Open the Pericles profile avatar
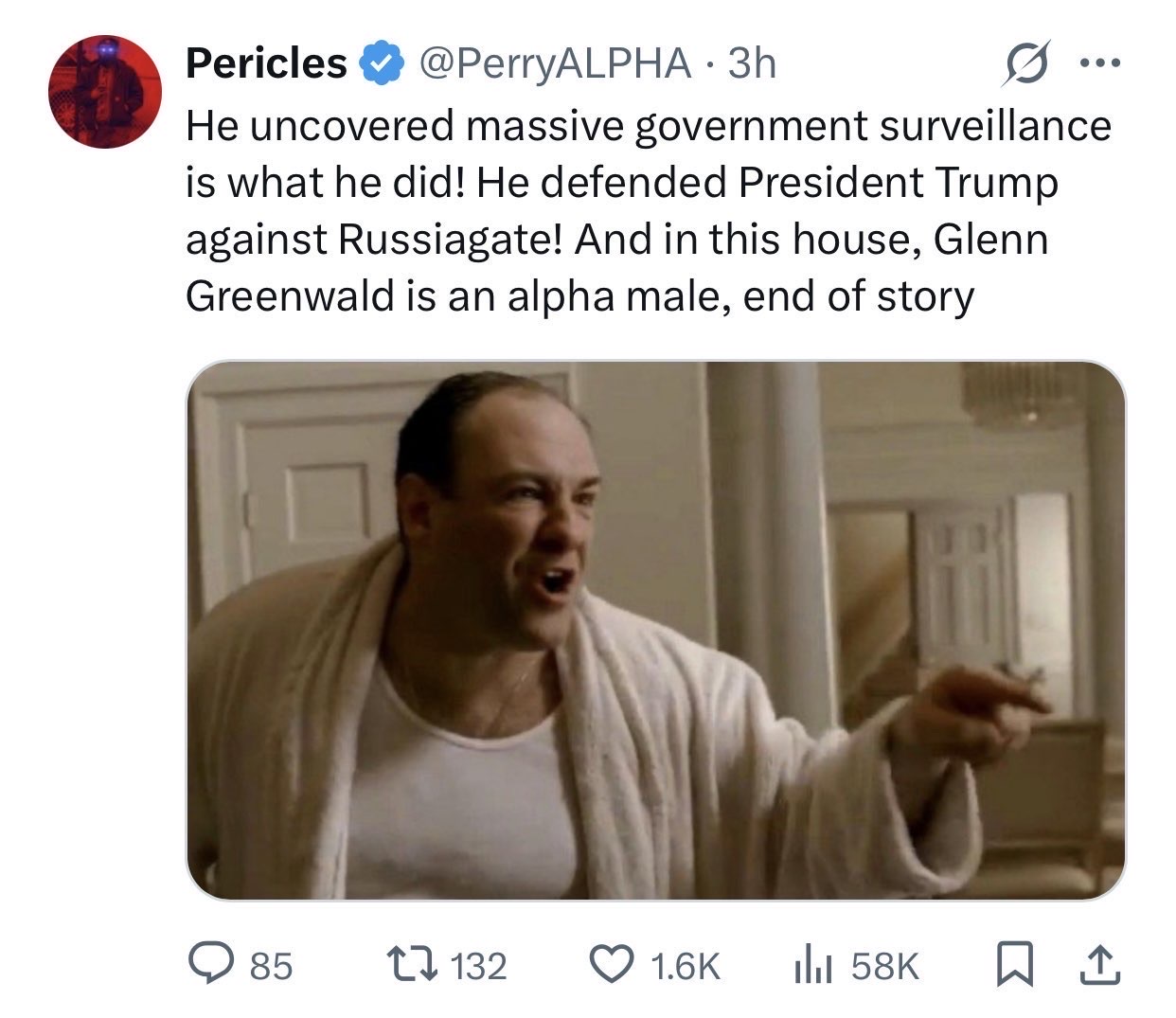1176x1018 pixels. tap(105, 92)
